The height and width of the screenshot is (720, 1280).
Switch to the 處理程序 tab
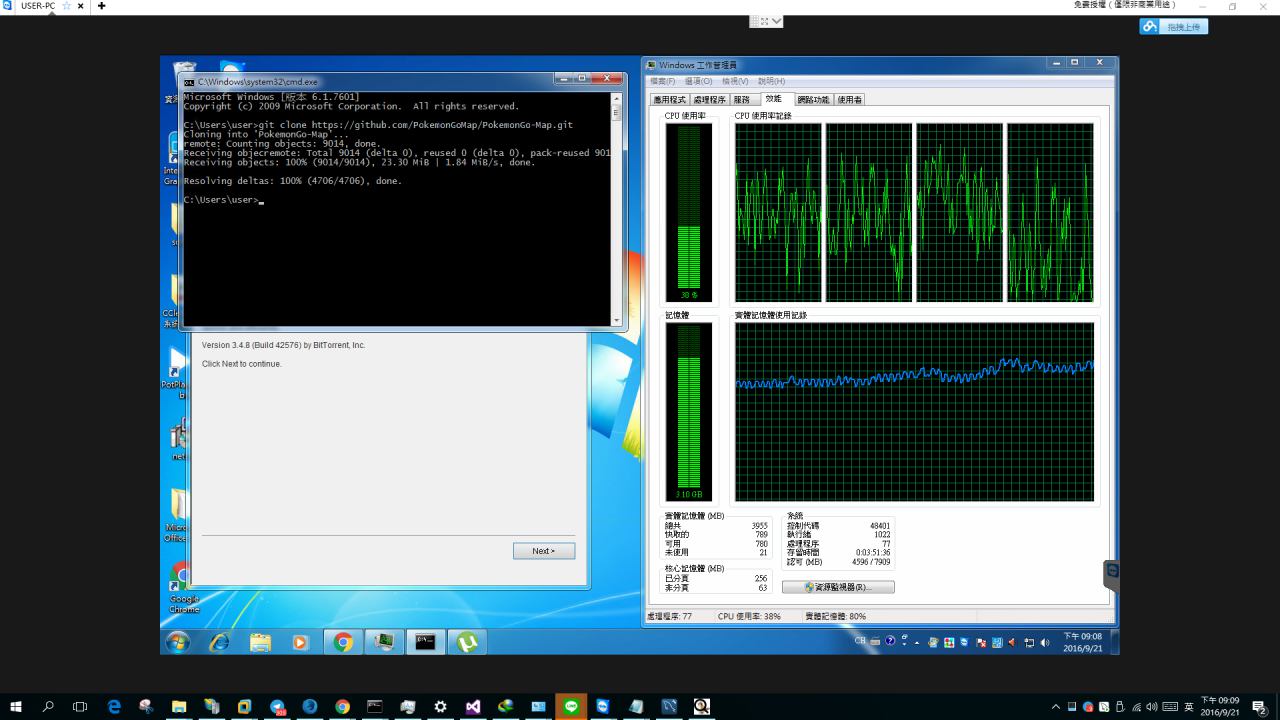click(x=709, y=100)
